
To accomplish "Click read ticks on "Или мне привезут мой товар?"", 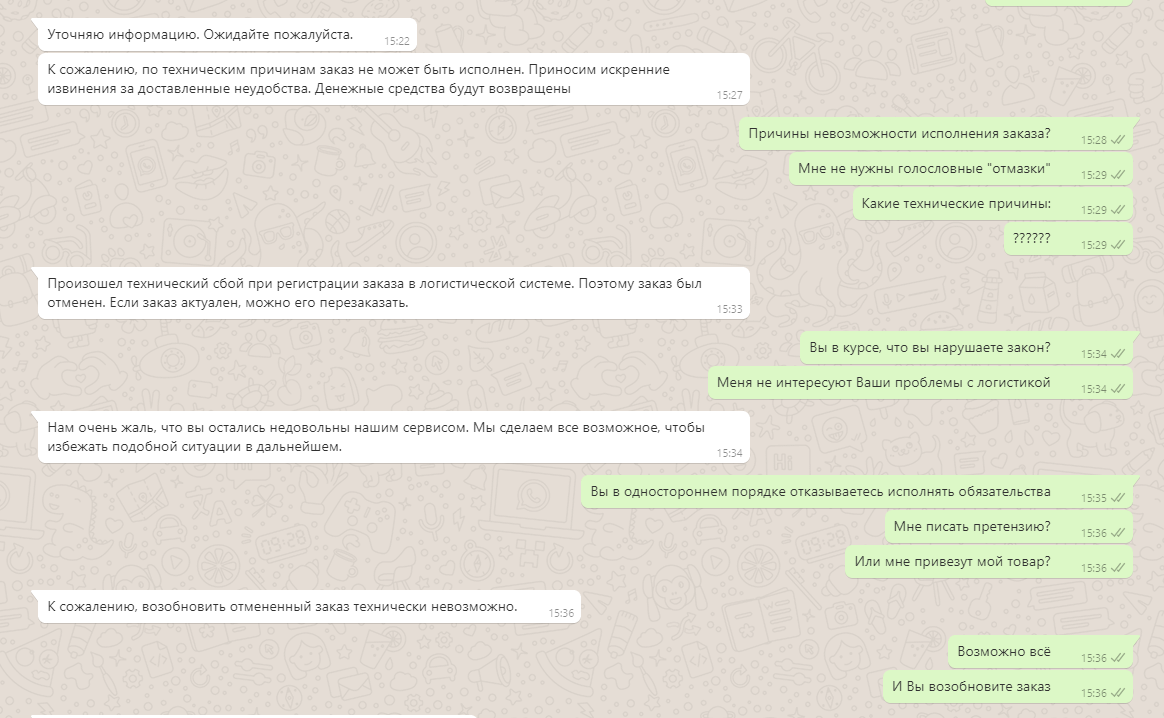I will click(1118, 568).
